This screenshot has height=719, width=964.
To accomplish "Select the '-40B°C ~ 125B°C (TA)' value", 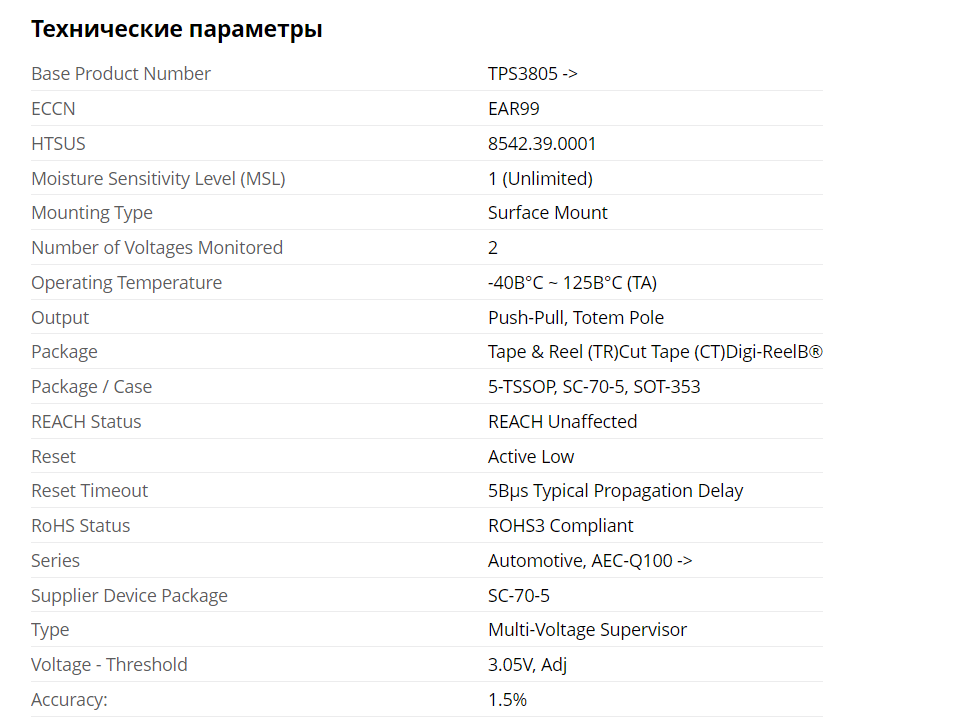I will [x=572, y=283].
